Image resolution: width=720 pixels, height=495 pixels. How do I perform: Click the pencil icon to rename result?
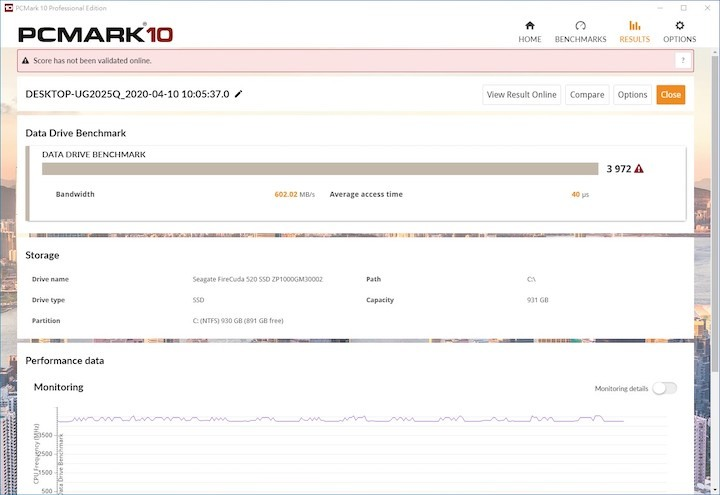(238, 94)
